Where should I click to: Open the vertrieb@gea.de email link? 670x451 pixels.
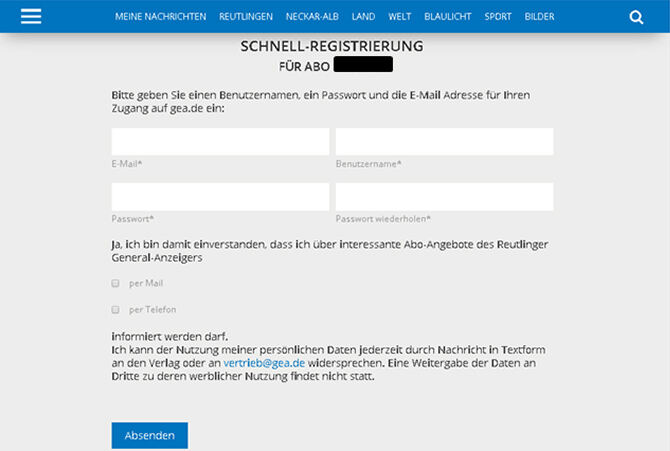click(x=264, y=361)
